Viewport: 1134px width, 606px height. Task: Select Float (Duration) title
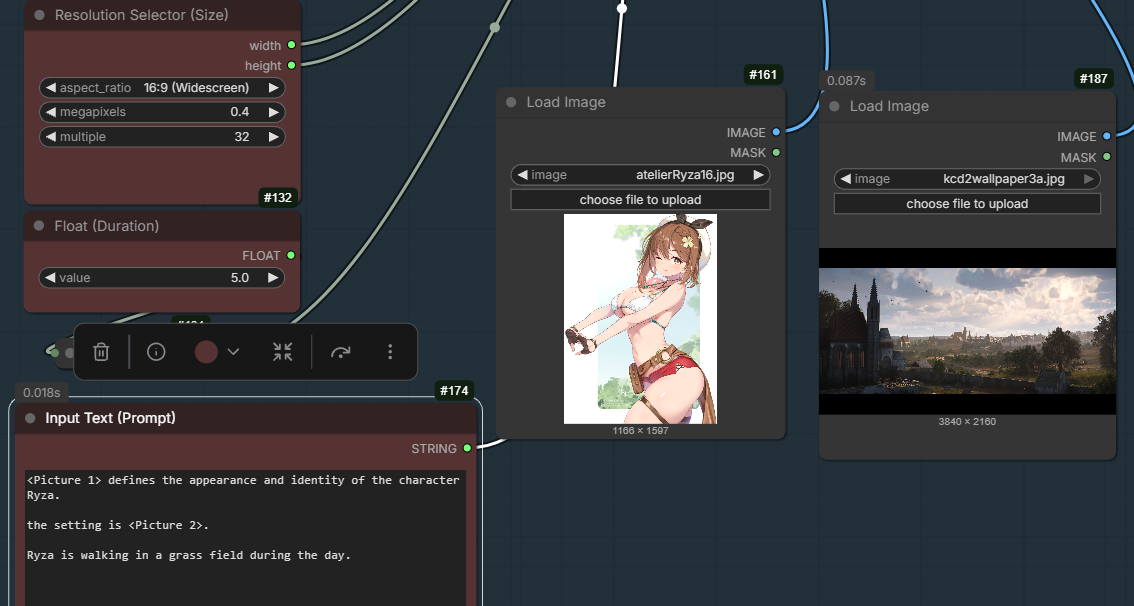pyautogui.click(x=106, y=226)
